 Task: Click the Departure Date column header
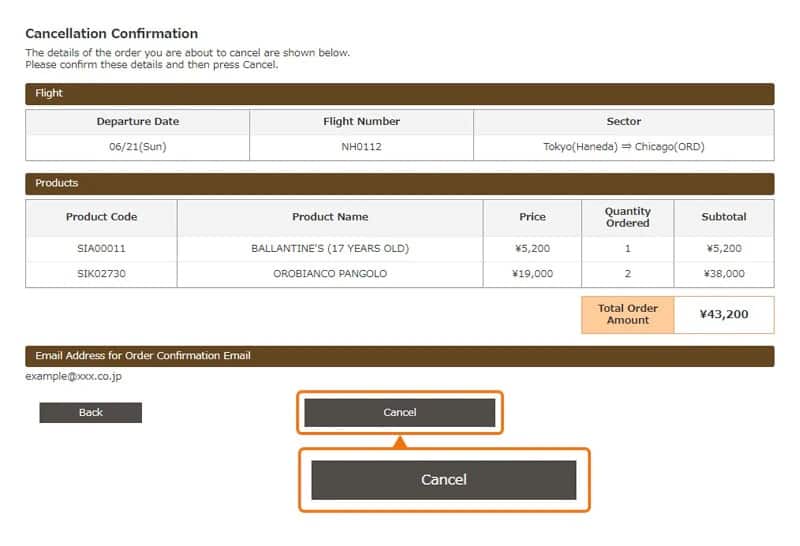[138, 121]
